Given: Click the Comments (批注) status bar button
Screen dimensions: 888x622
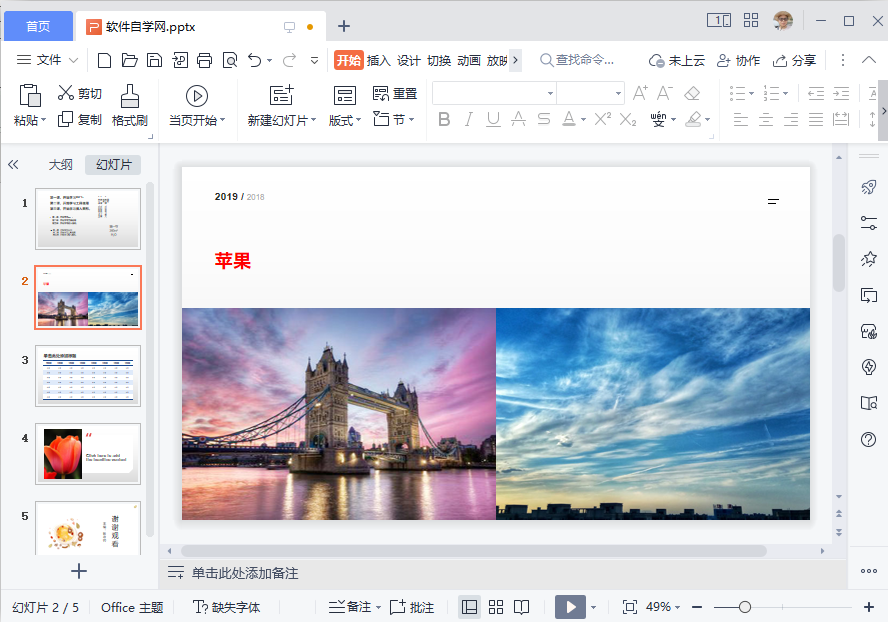Looking at the screenshot, I should 412,607.
